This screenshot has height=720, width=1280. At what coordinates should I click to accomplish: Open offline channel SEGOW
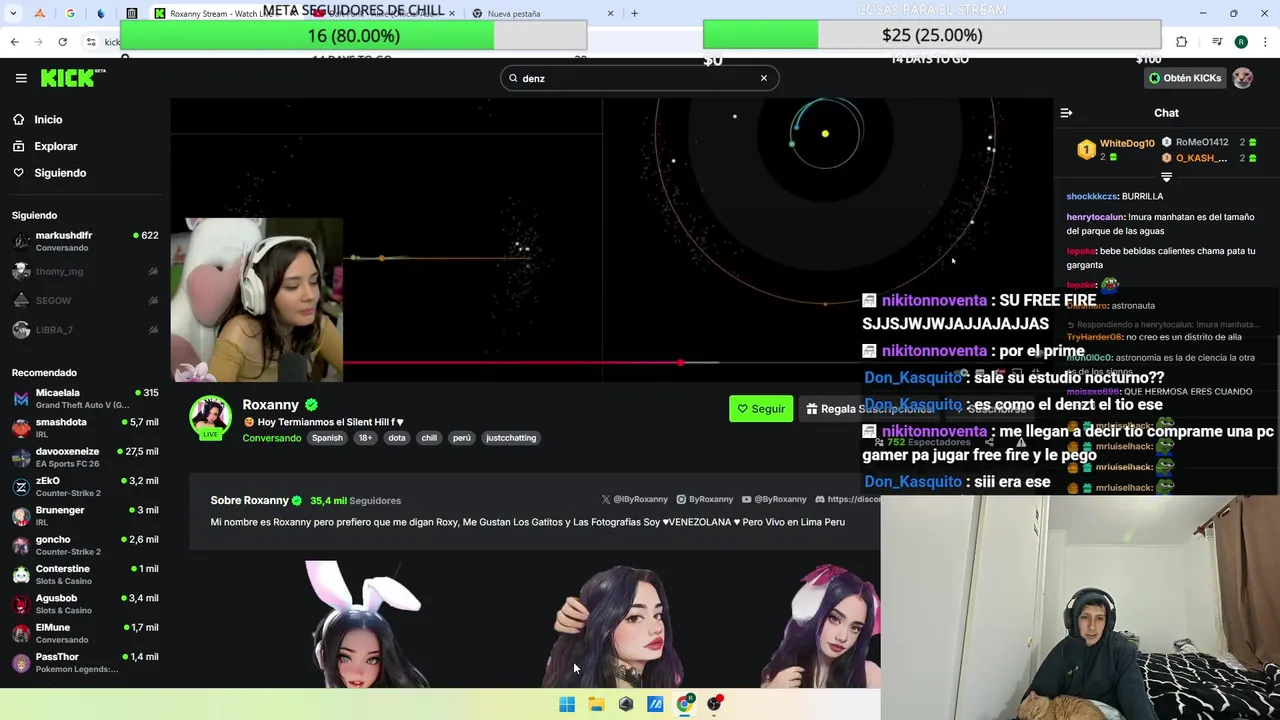point(85,300)
